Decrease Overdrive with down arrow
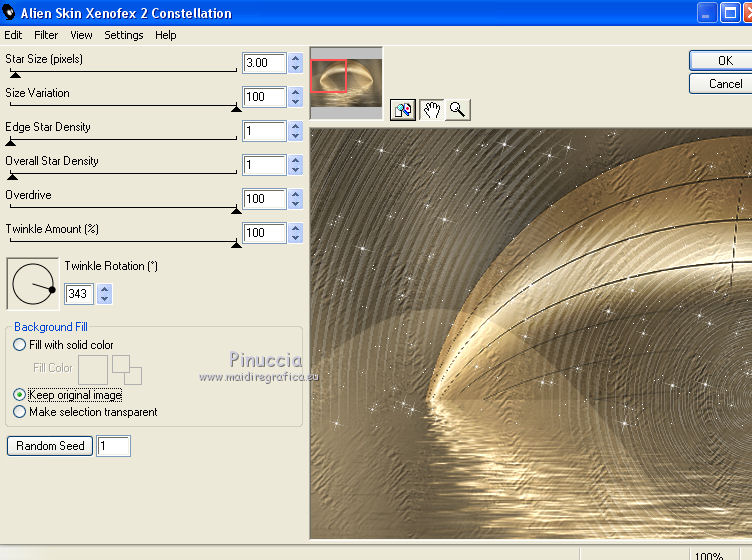The height and width of the screenshot is (560, 752). [296, 204]
